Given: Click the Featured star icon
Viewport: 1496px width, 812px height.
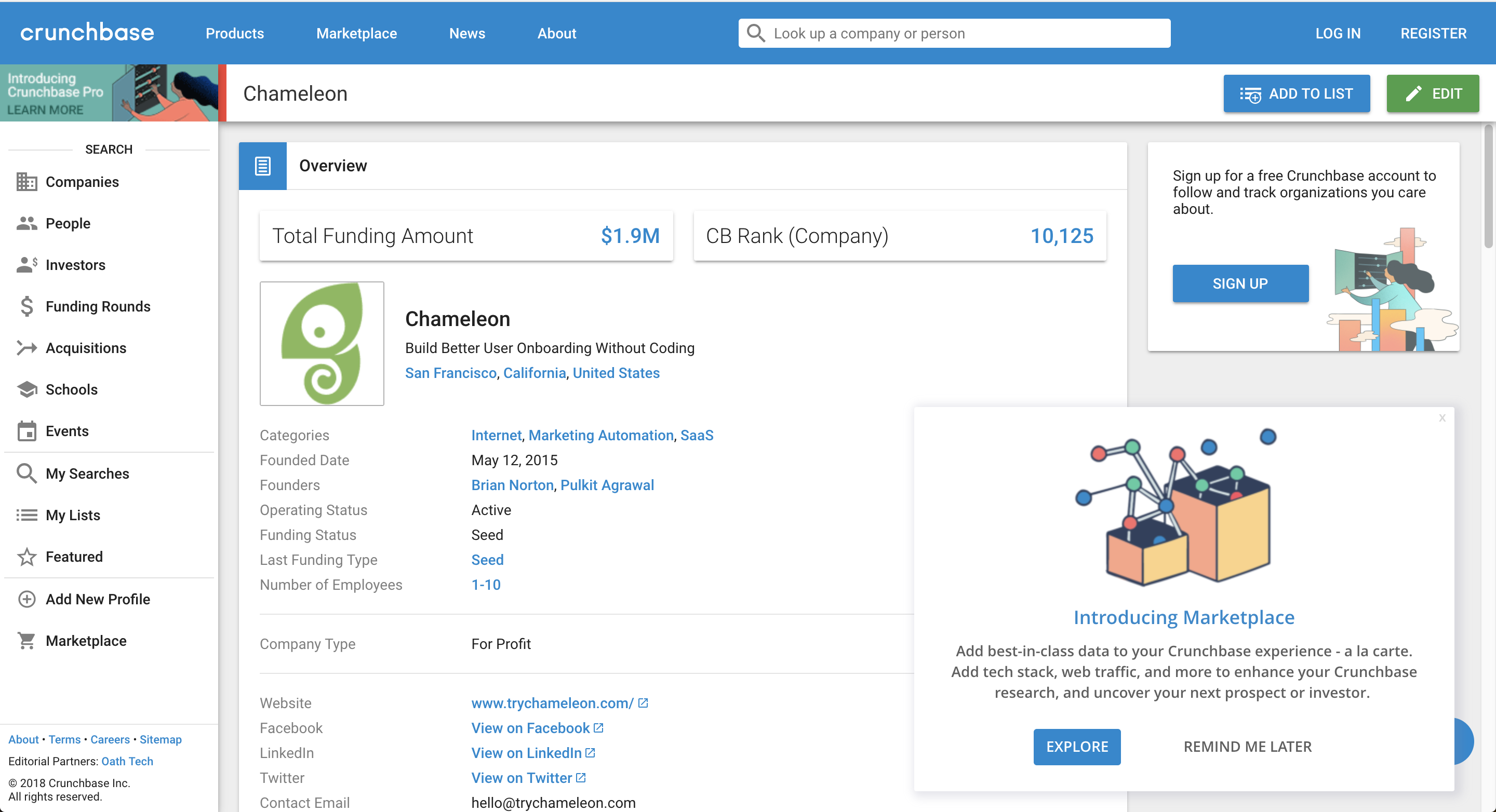Looking at the screenshot, I should click(x=26, y=557).
